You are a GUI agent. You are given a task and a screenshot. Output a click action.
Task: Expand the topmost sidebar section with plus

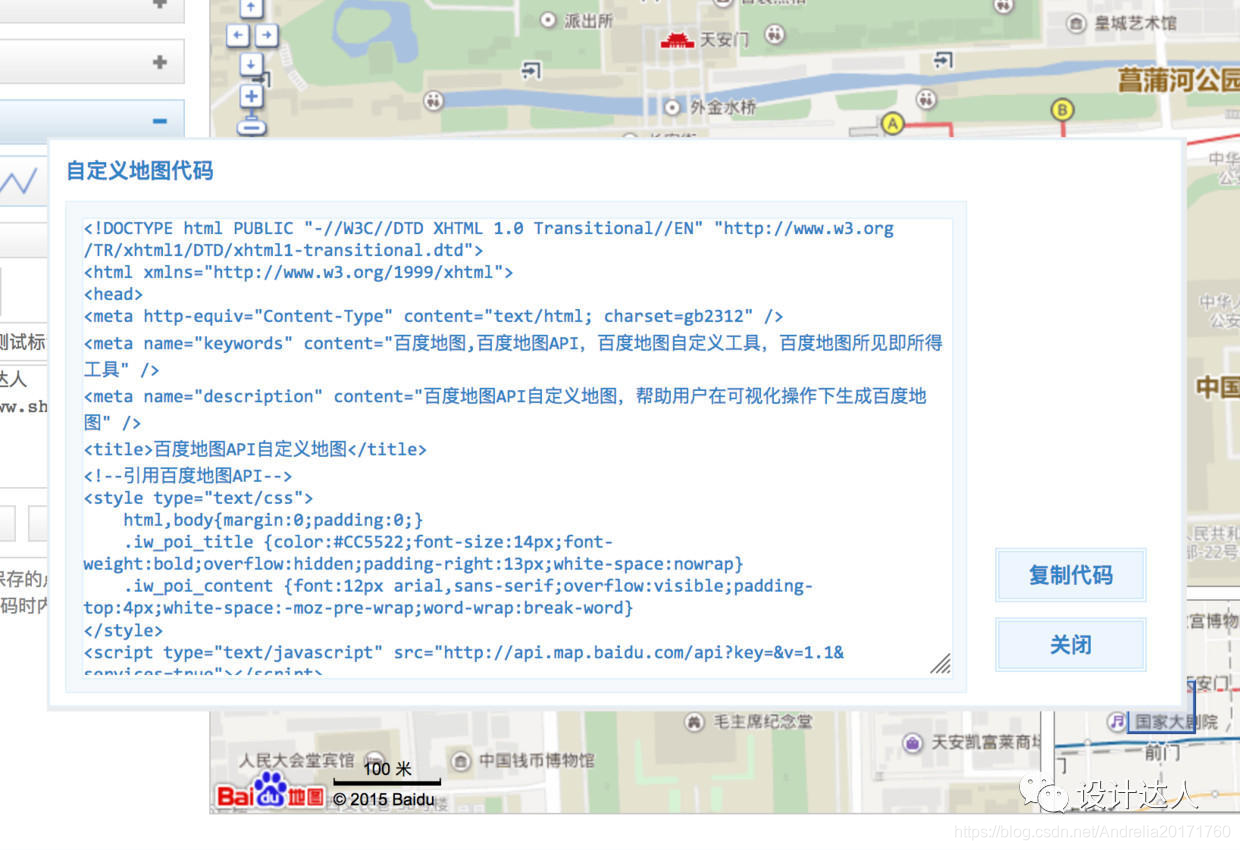point(159,5)
